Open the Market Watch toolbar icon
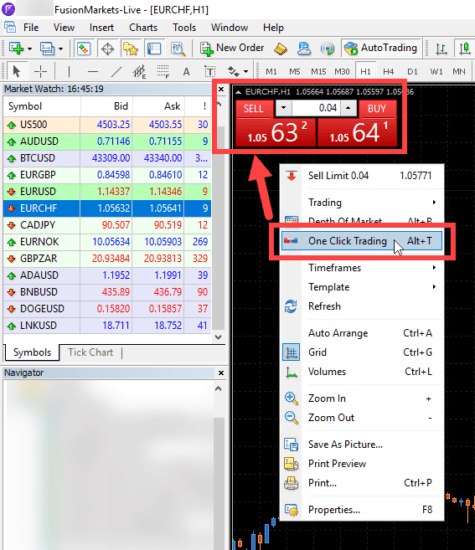The image size is (475, 550). (x=83, y=48)
